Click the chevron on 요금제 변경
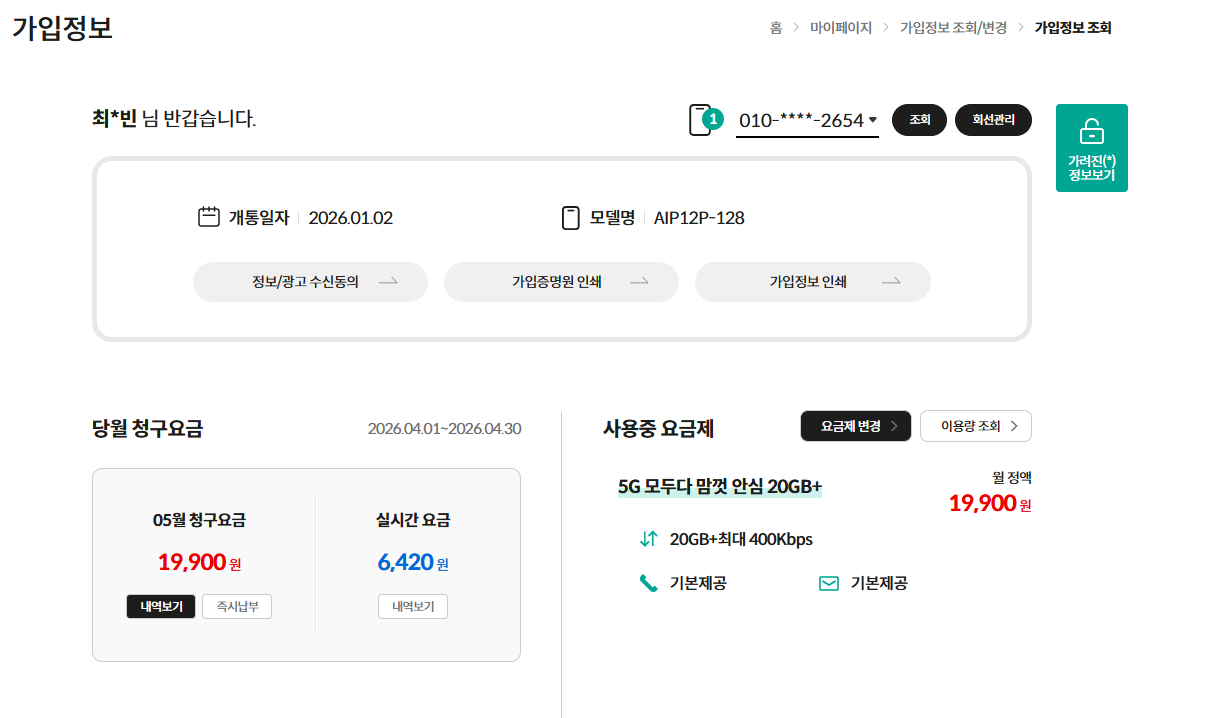This screenshot has height=718, width=1215. point(894,426)
